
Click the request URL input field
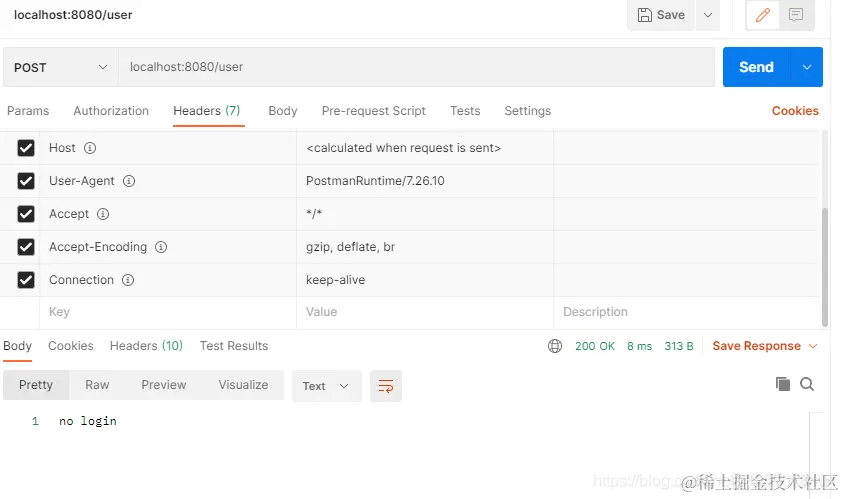pyautogui.click(x=415, y=67)
